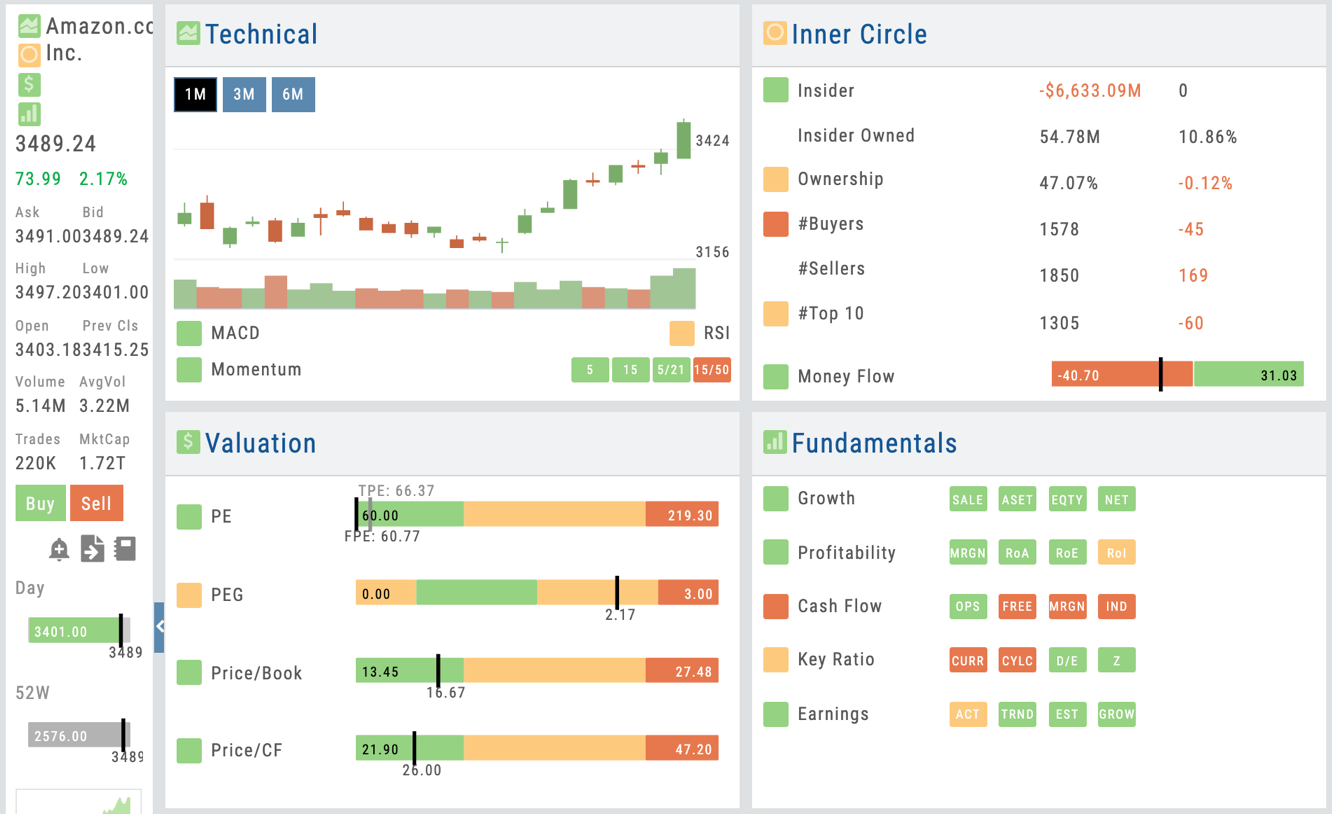Click the orange RSI indicator square
The width and height of the screenshot is (1332, 814).
tap(682, 333)
